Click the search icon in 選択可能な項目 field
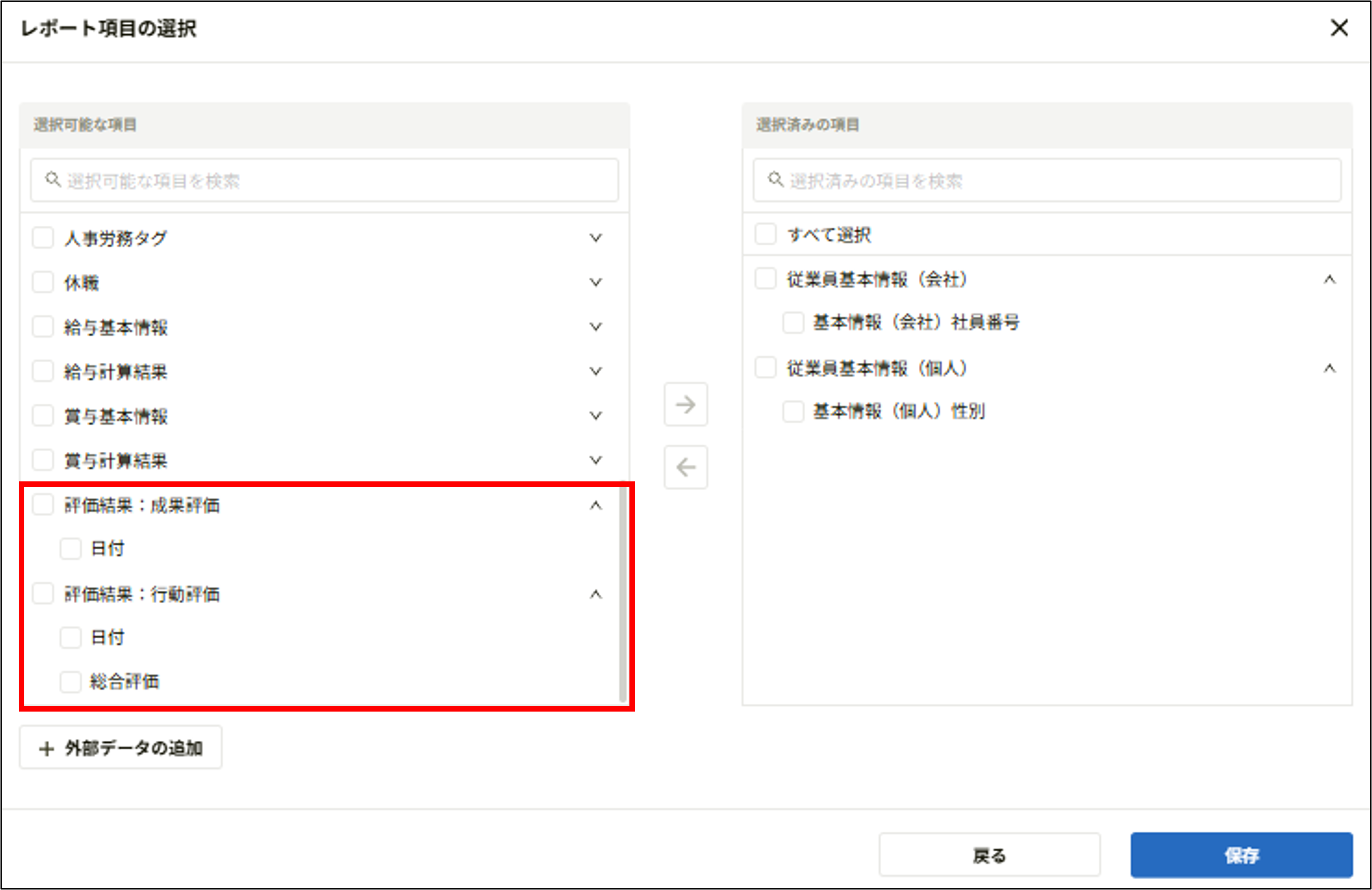The height and width of the screenshot is (890, 1372). (52, 180)
